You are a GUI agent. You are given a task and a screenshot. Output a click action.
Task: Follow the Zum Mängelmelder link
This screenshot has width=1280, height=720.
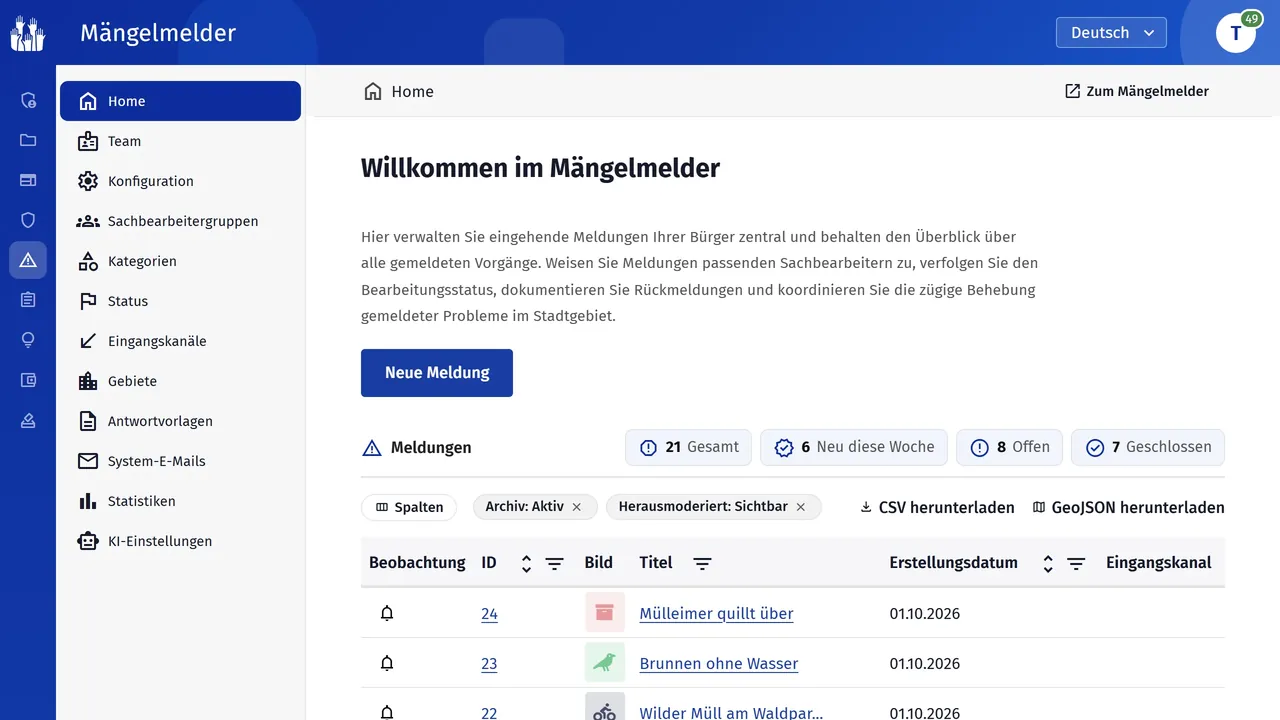1137,91
